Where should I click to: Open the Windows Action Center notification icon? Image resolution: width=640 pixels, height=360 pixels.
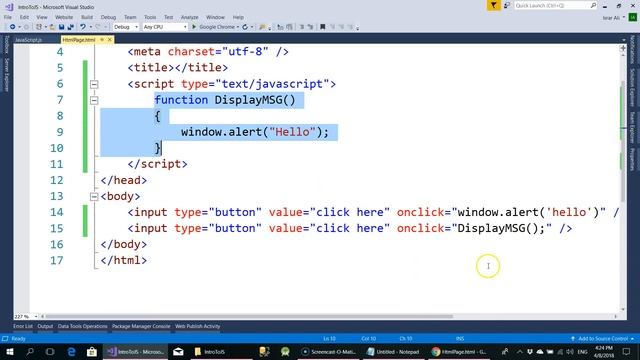point(626,351)
